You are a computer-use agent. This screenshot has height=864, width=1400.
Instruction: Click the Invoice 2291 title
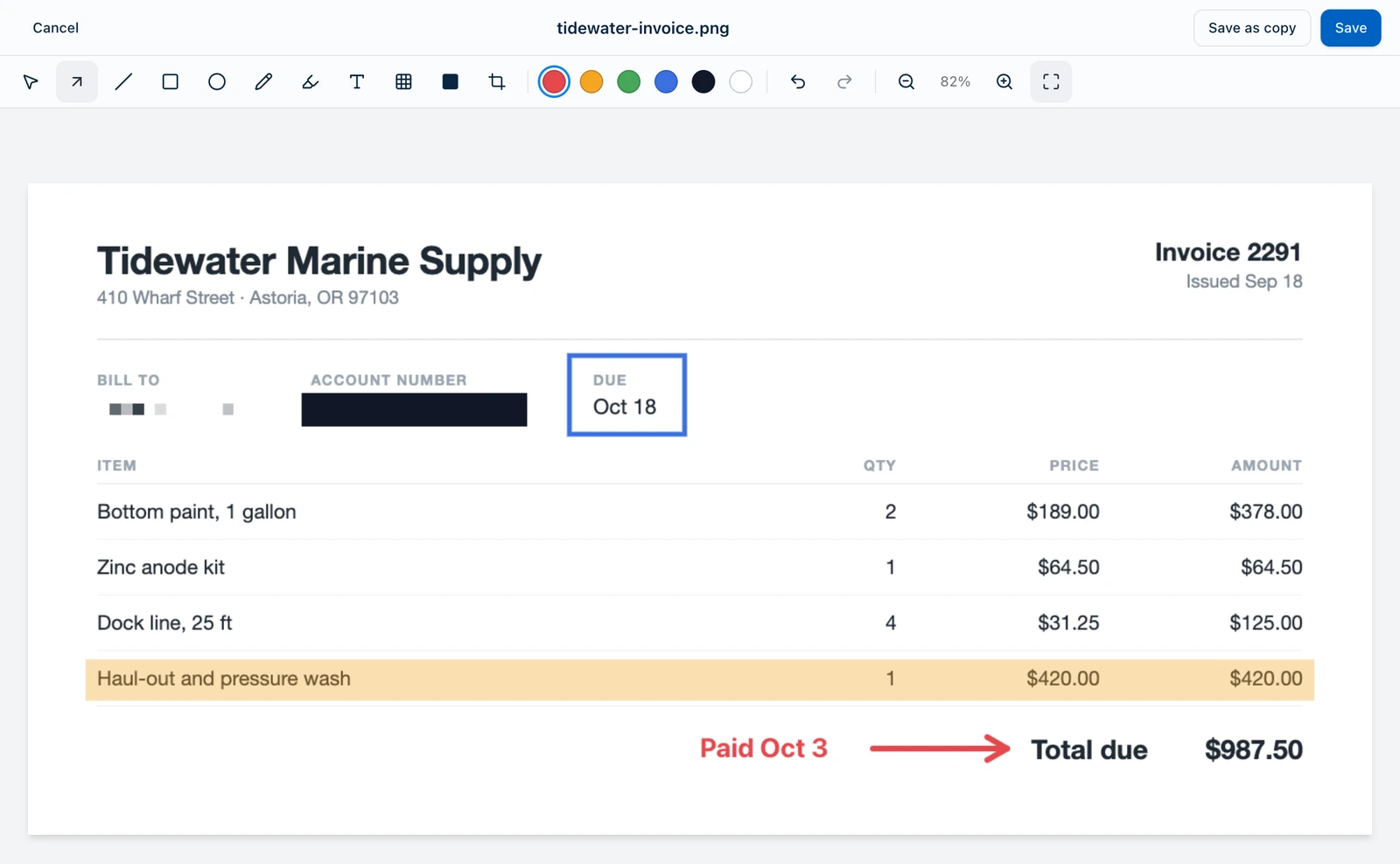pos(1228,252)
